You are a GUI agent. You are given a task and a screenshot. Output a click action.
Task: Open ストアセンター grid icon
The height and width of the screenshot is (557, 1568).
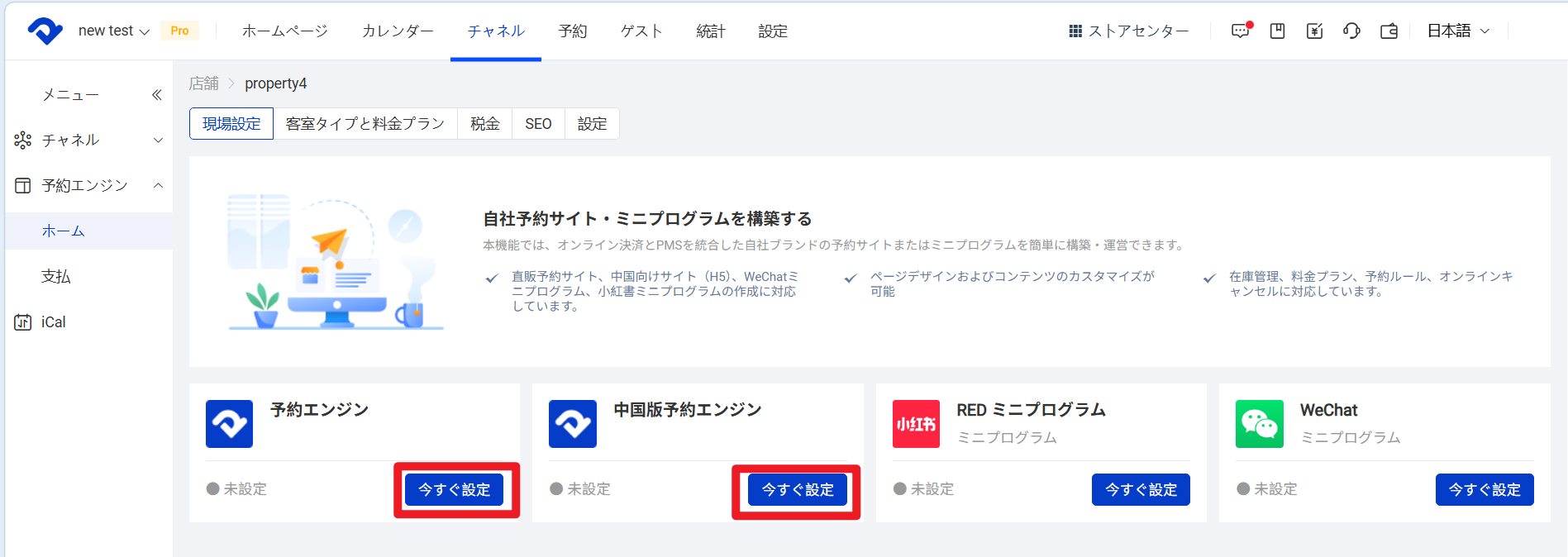[1075, 31]
